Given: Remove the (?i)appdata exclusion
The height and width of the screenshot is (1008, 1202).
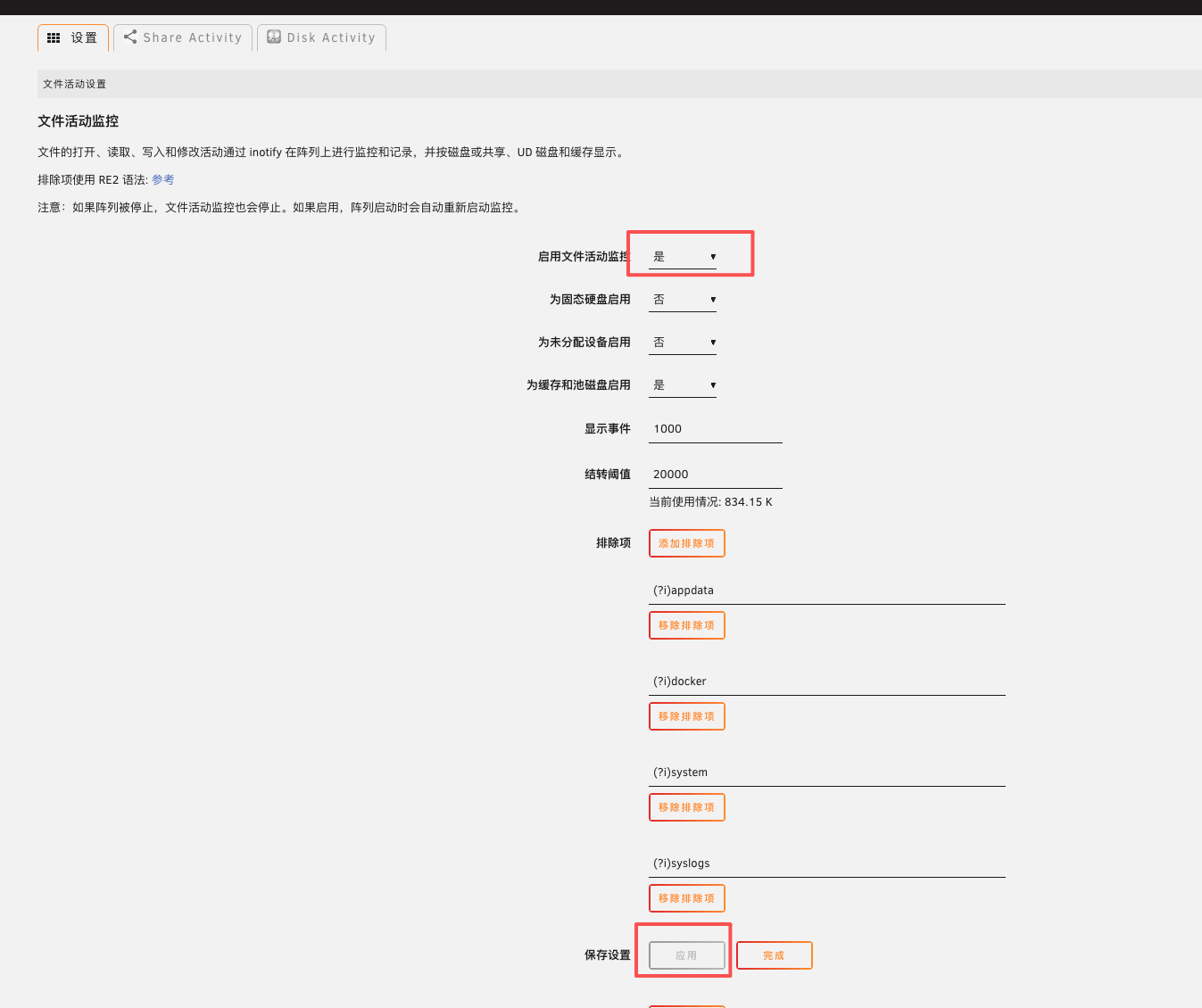Looking at the screenshot, I should (x=686, y=625).
